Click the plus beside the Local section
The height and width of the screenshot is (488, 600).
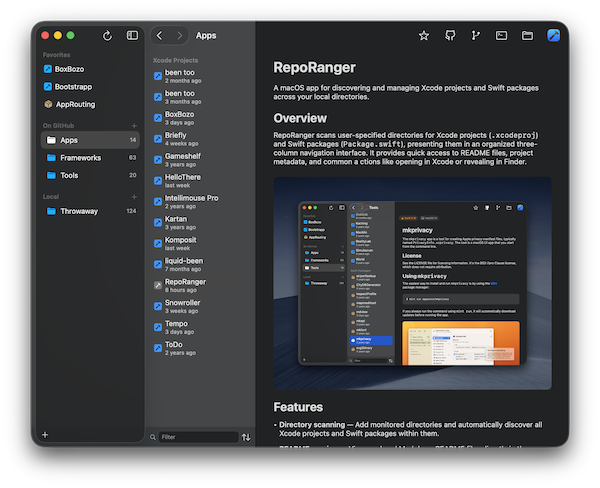pyautogui.click(x=134, y=197)
